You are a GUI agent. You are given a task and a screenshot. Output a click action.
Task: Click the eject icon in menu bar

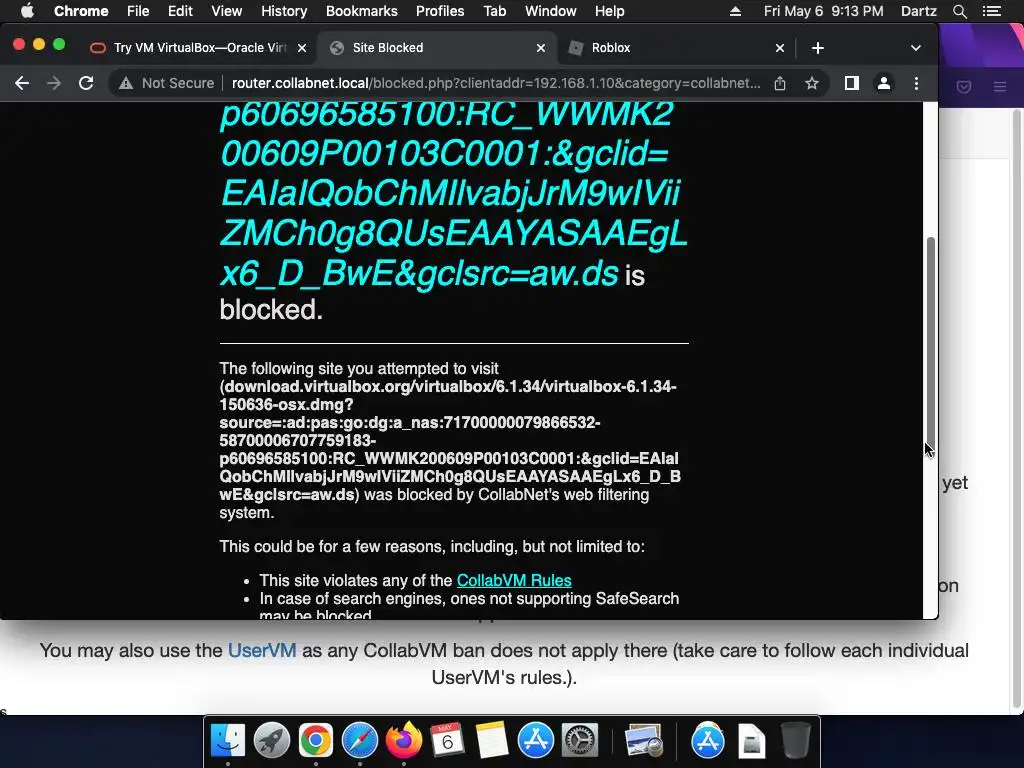(x=735, y=11)
